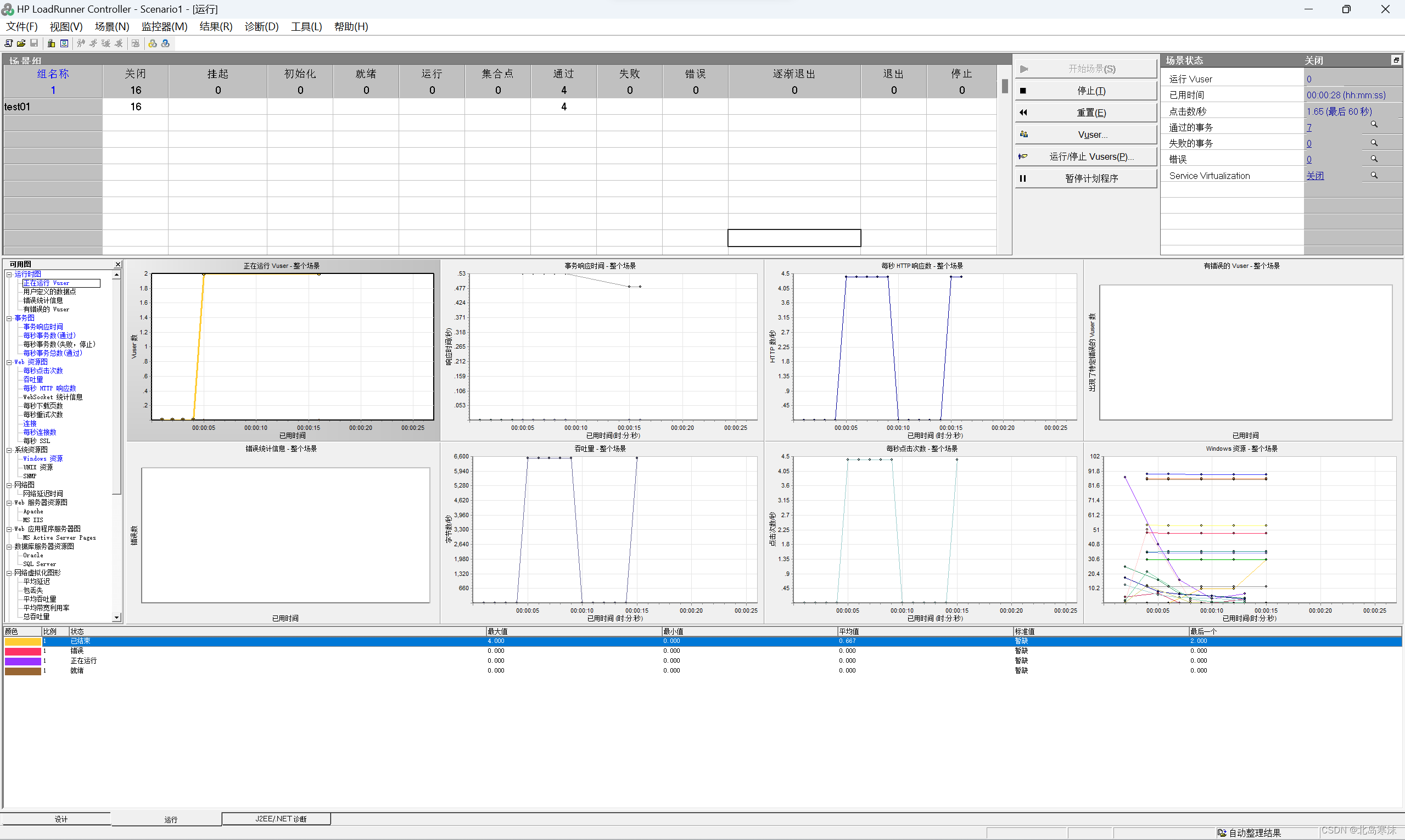Click the yellow linked-rings toolbar icon

[x=152, y=43]
